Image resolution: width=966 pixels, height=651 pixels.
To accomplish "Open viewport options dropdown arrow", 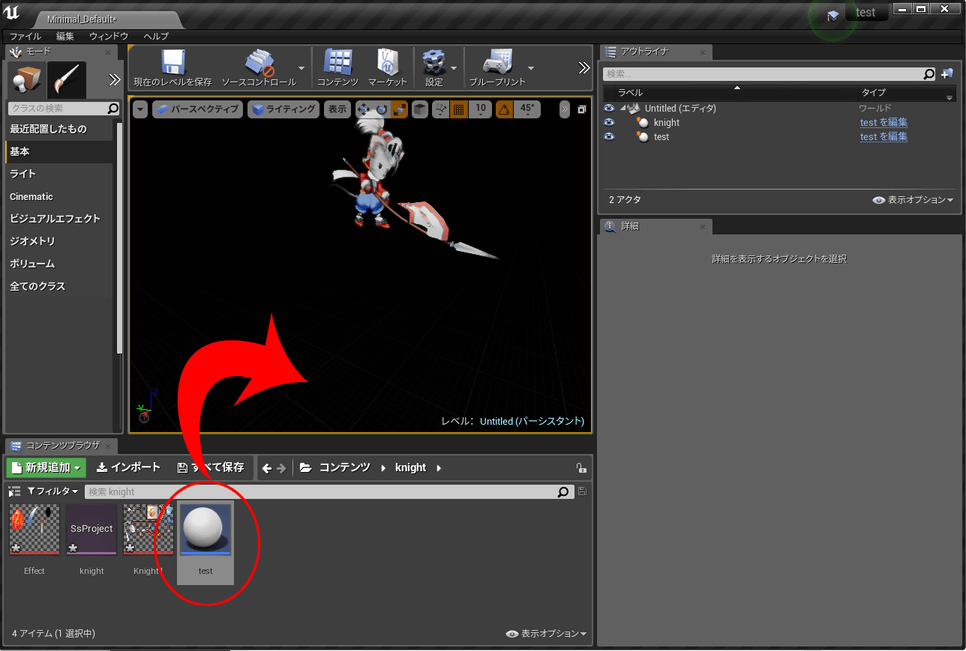I will point(140,110).
